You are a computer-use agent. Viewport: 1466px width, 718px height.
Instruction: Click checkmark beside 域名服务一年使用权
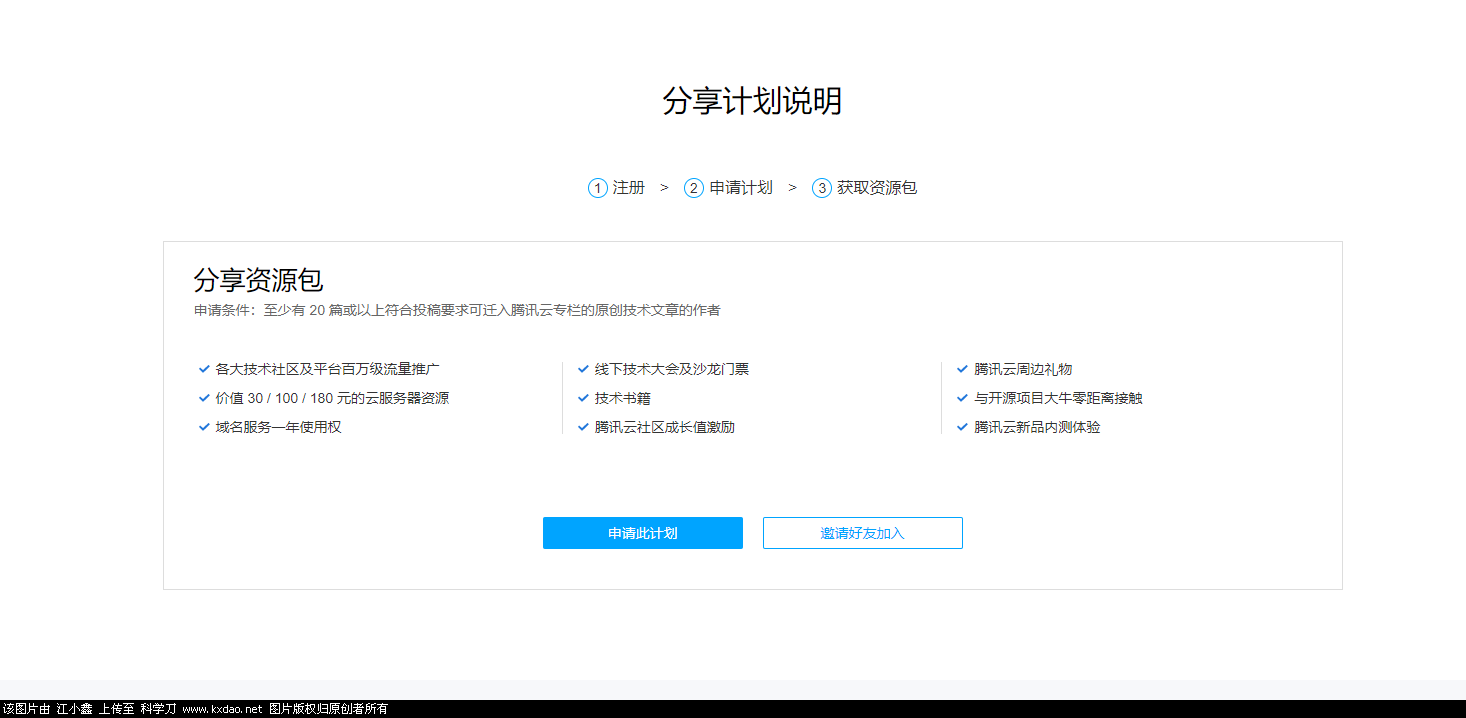pos(204,427)
